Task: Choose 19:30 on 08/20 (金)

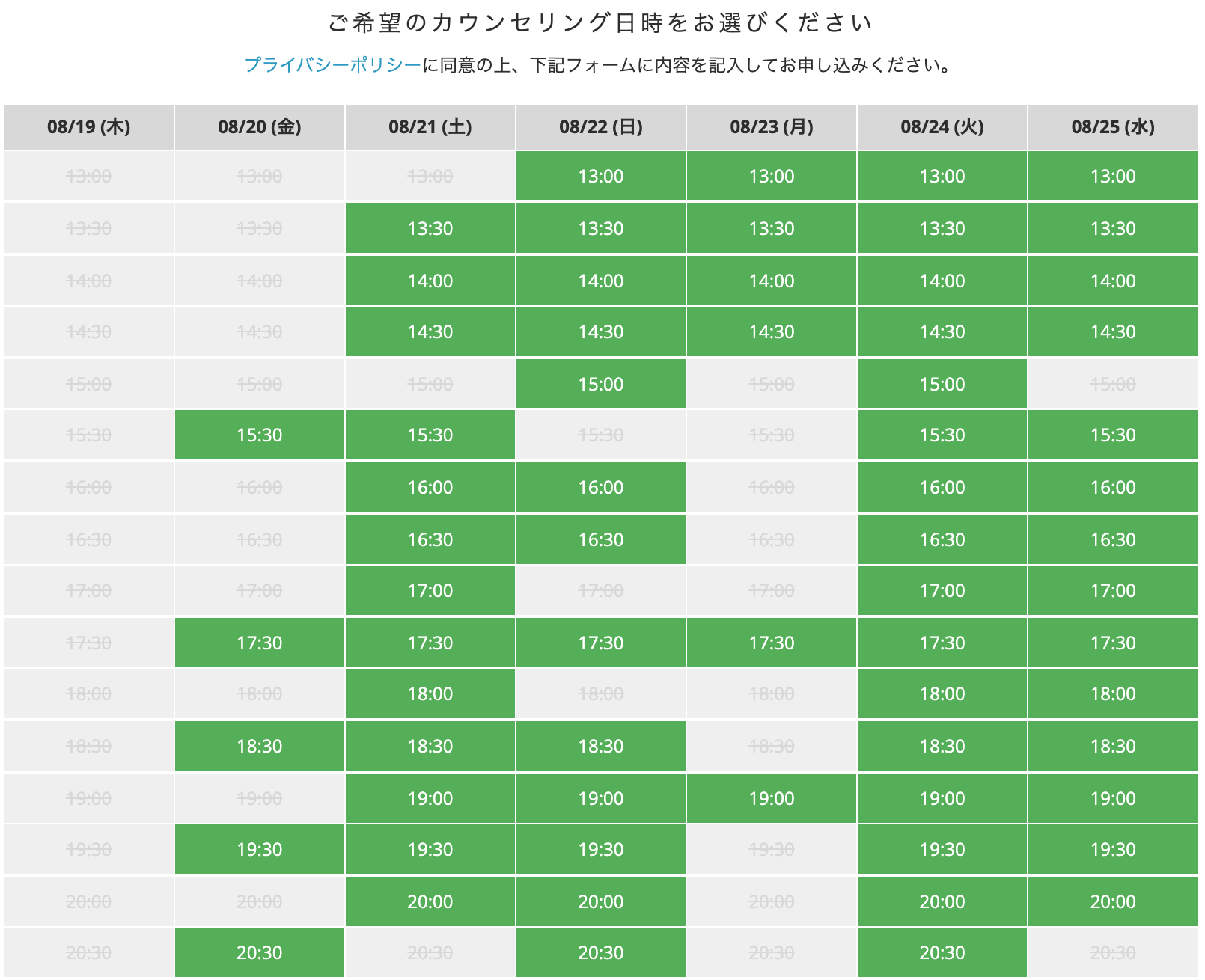Action: (259, 850)
